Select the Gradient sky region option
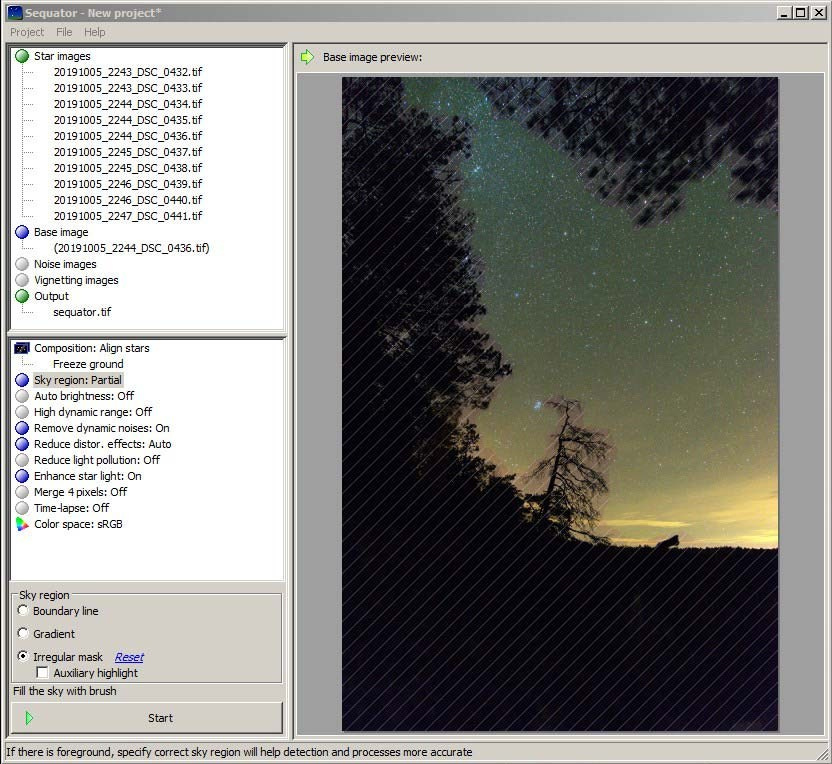This screenshot has height=764, width=832. pyautogui.click(x=23, y=634)
